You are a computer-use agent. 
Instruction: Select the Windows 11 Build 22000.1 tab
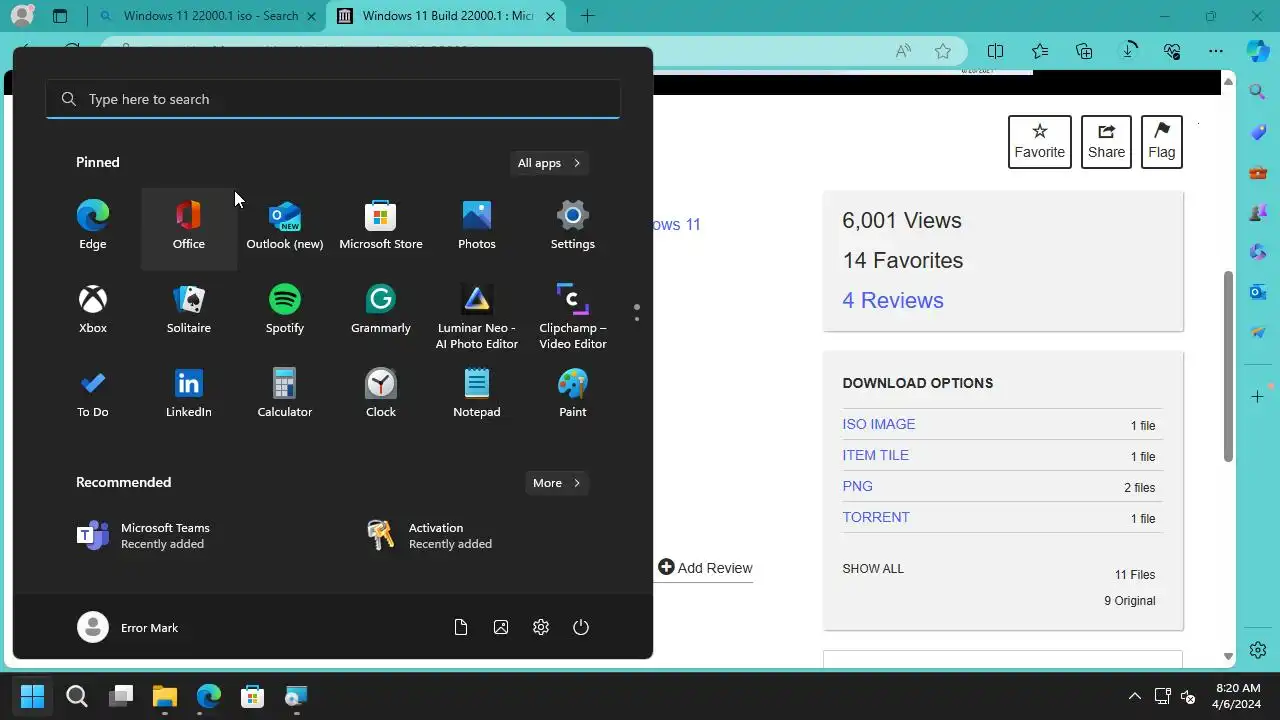446,16
